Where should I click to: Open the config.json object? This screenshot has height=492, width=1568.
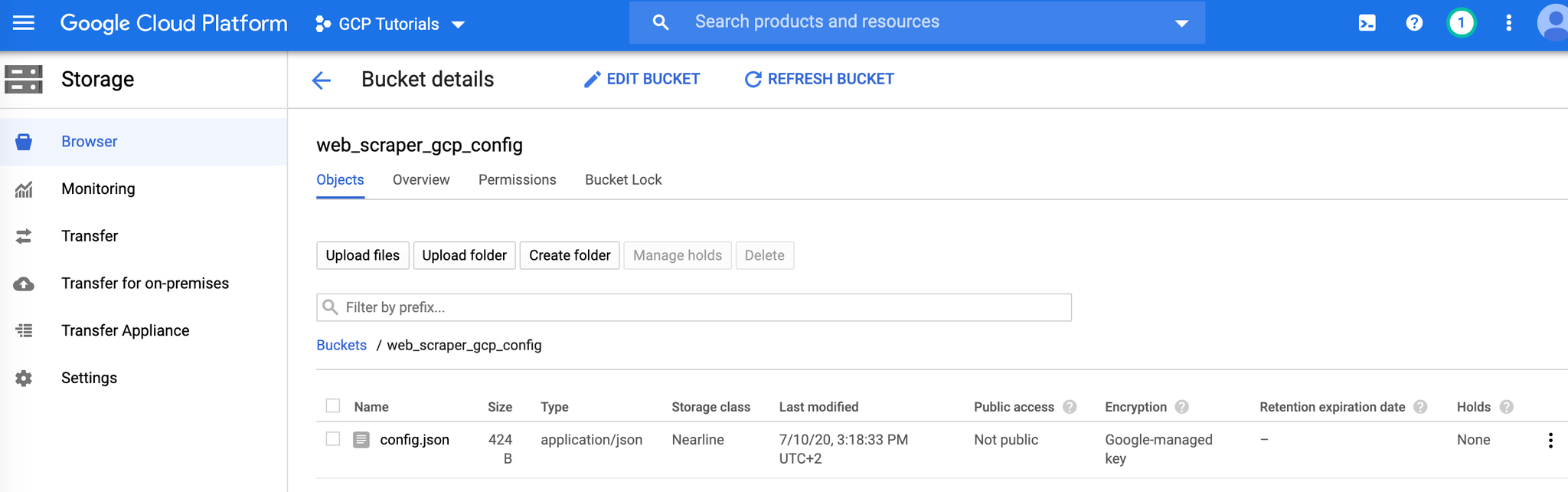coord(414,440)
